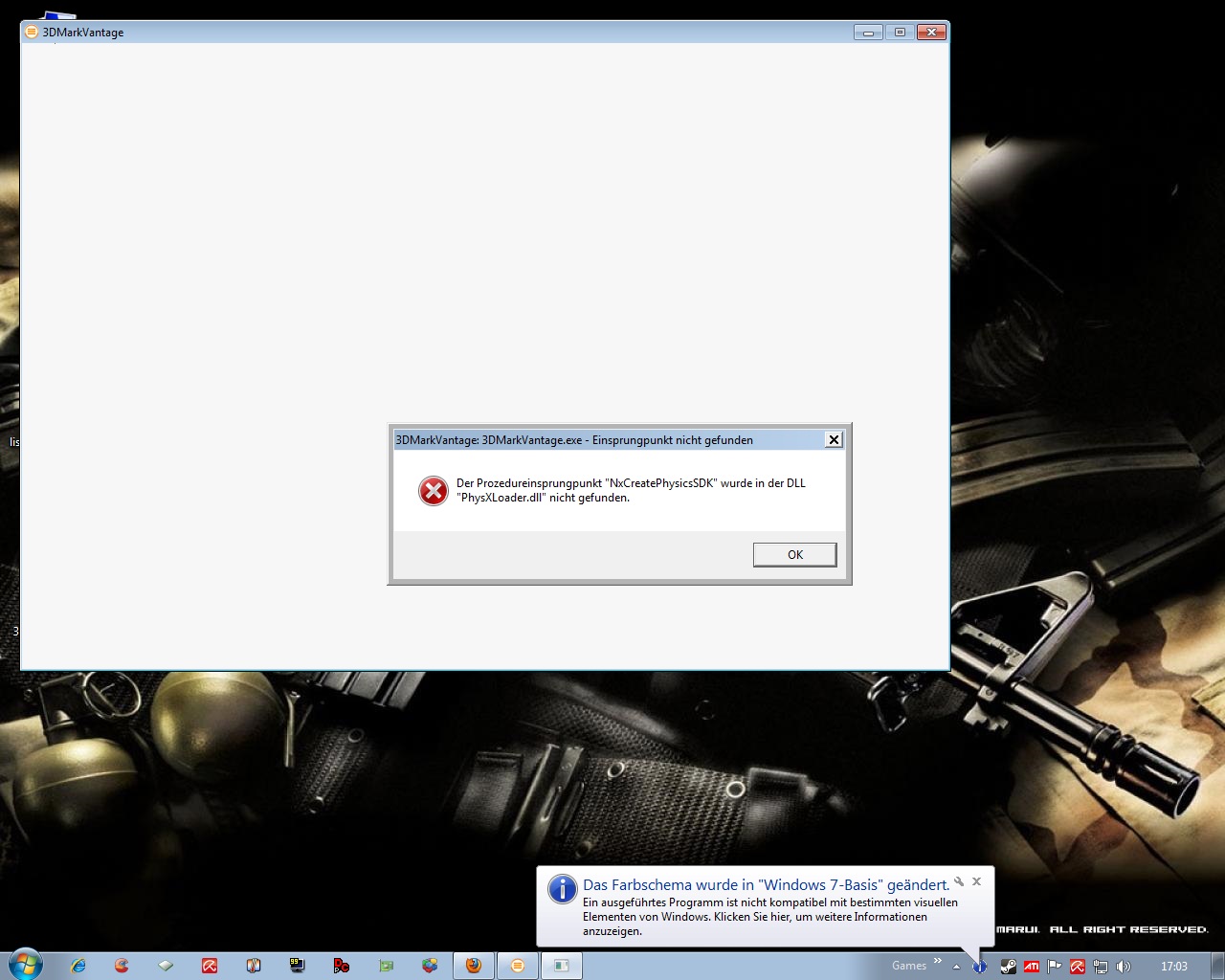Open the ATI tray icon
The width and height of the screenshot is (1225, 980).
pos(1031,967)
